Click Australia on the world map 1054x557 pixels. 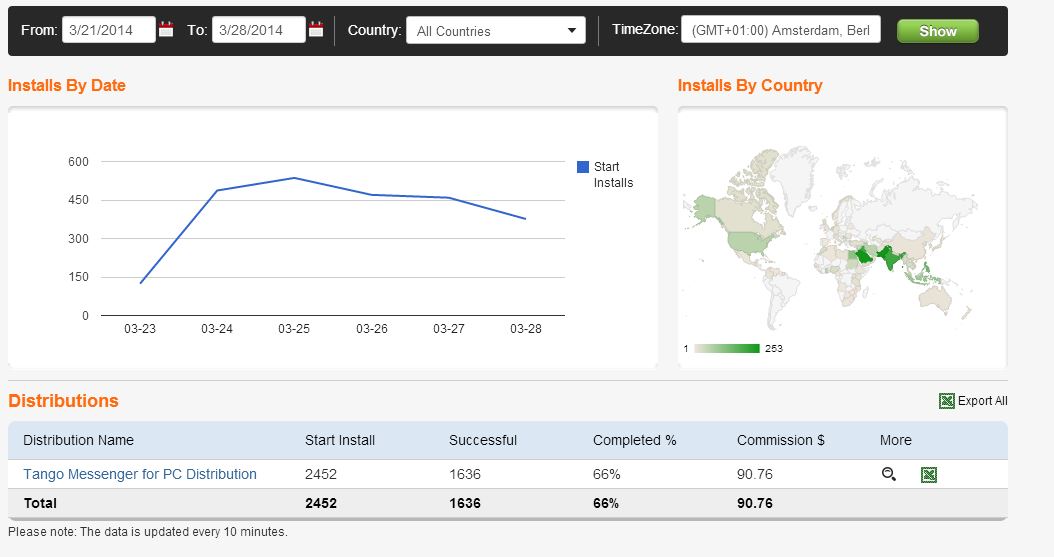937,296
